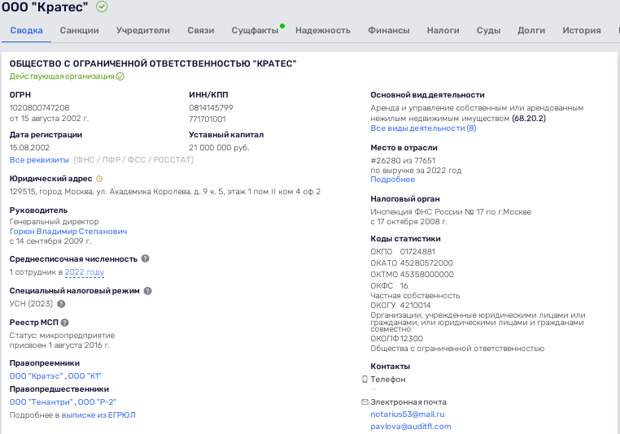Open predecessor ООО "Тенантри" link
Viewport: 620px width, 434px height.
42,402
